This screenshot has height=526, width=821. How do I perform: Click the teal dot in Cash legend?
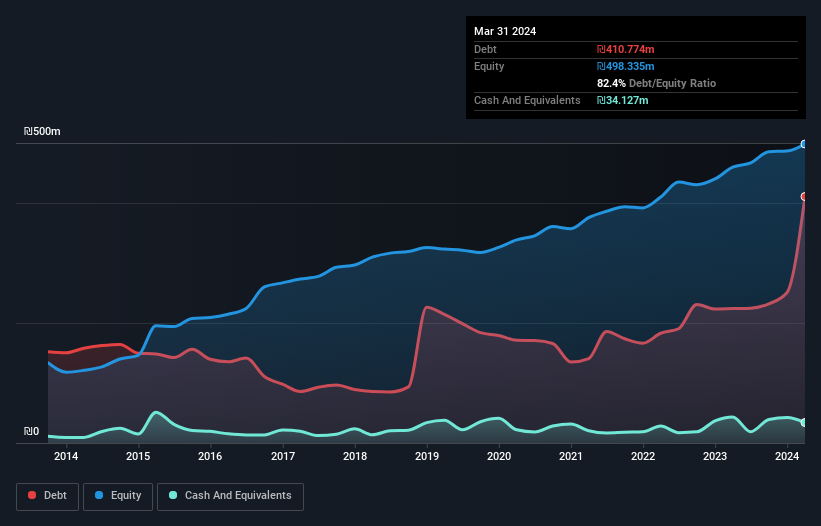point(173,495)
